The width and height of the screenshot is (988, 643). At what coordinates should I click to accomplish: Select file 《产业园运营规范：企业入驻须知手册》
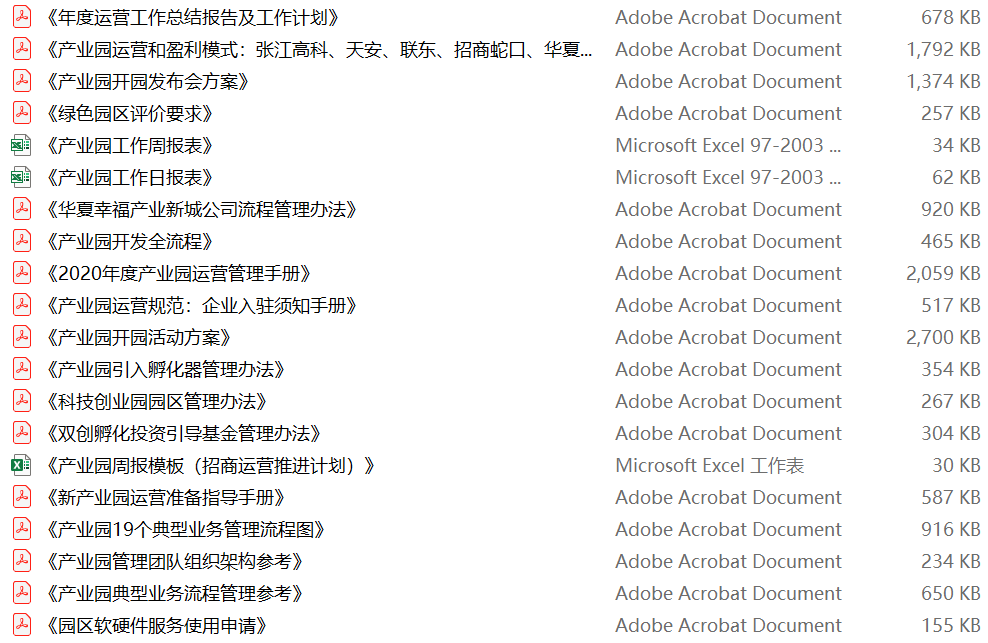201,306
